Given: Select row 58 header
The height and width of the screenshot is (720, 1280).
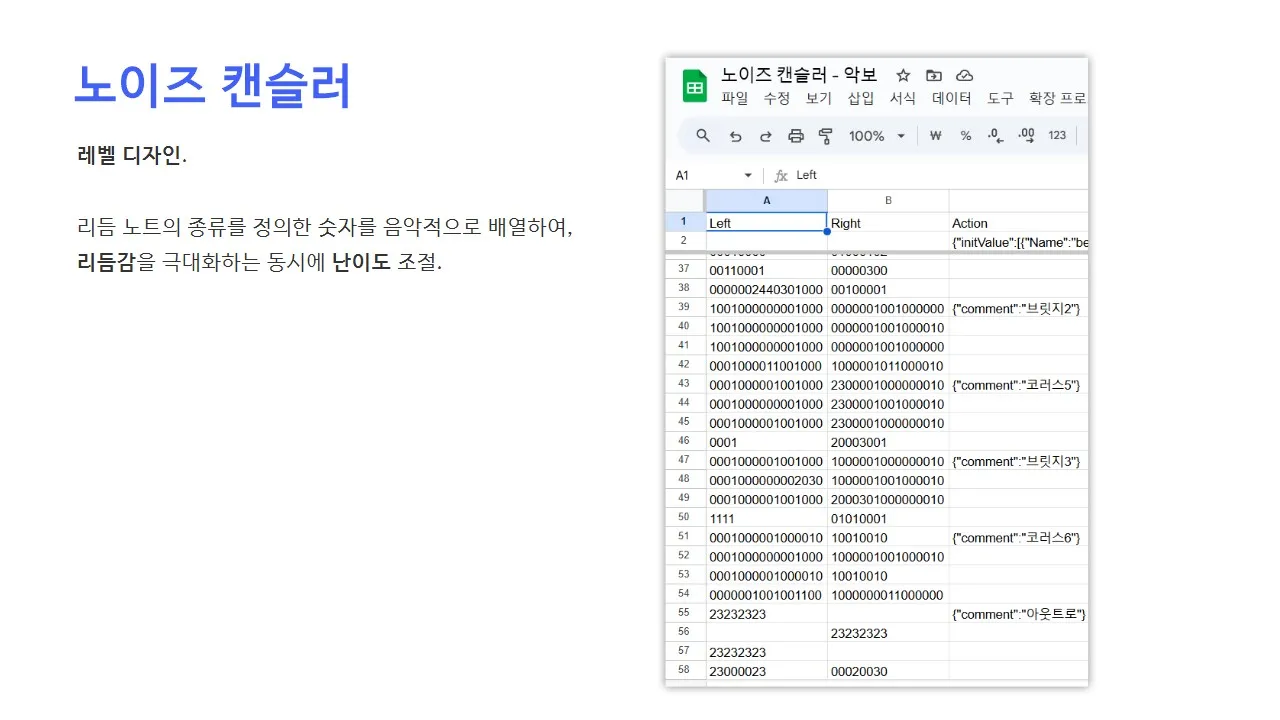Looking at the screenshot, I should 684,670.
